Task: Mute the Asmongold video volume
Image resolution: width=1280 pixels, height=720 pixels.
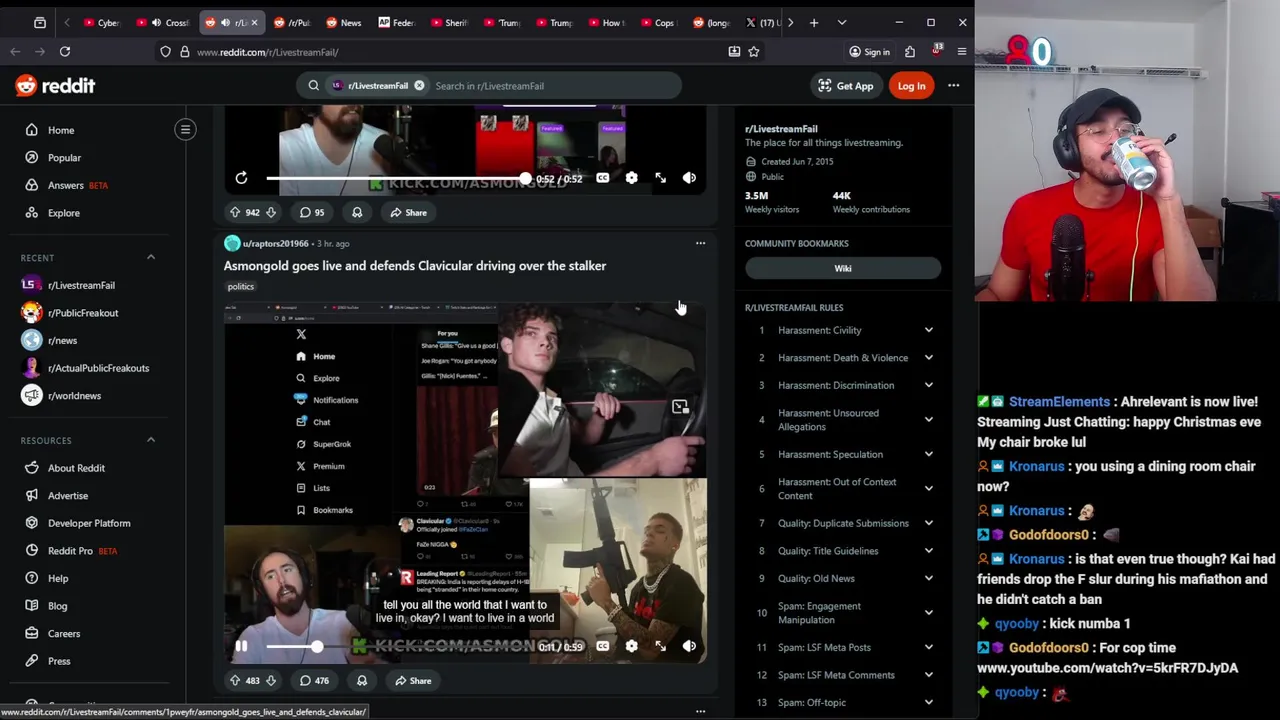Action: pyautogui.click(x=689, y=646)
